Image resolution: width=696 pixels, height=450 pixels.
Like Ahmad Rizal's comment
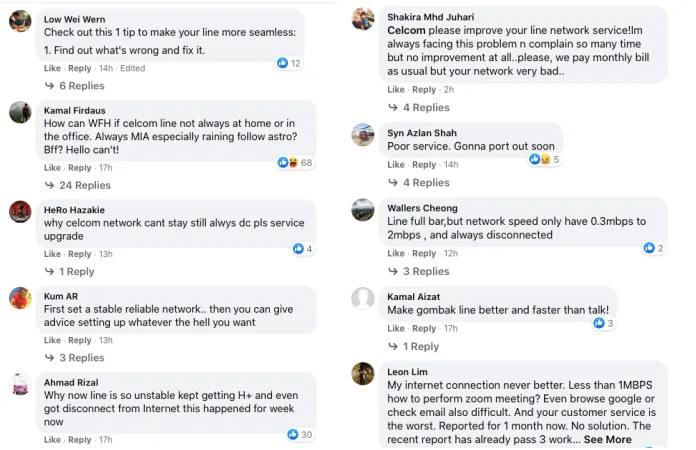pyautogui.click(x=52, y=440)
